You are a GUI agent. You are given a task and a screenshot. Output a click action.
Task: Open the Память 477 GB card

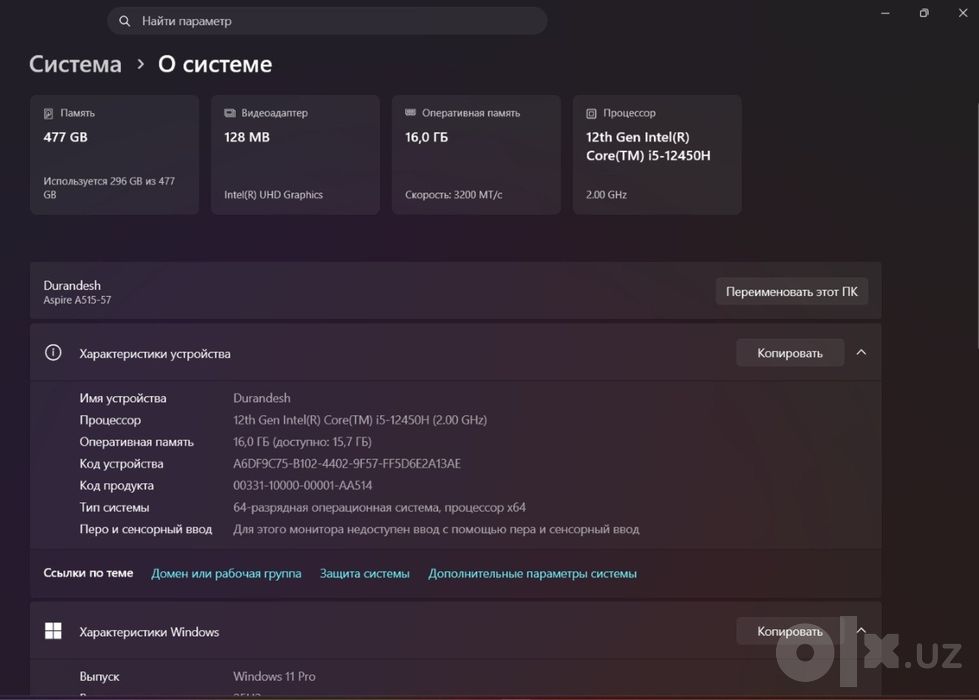pyautogui.click(x=114, y=155)
